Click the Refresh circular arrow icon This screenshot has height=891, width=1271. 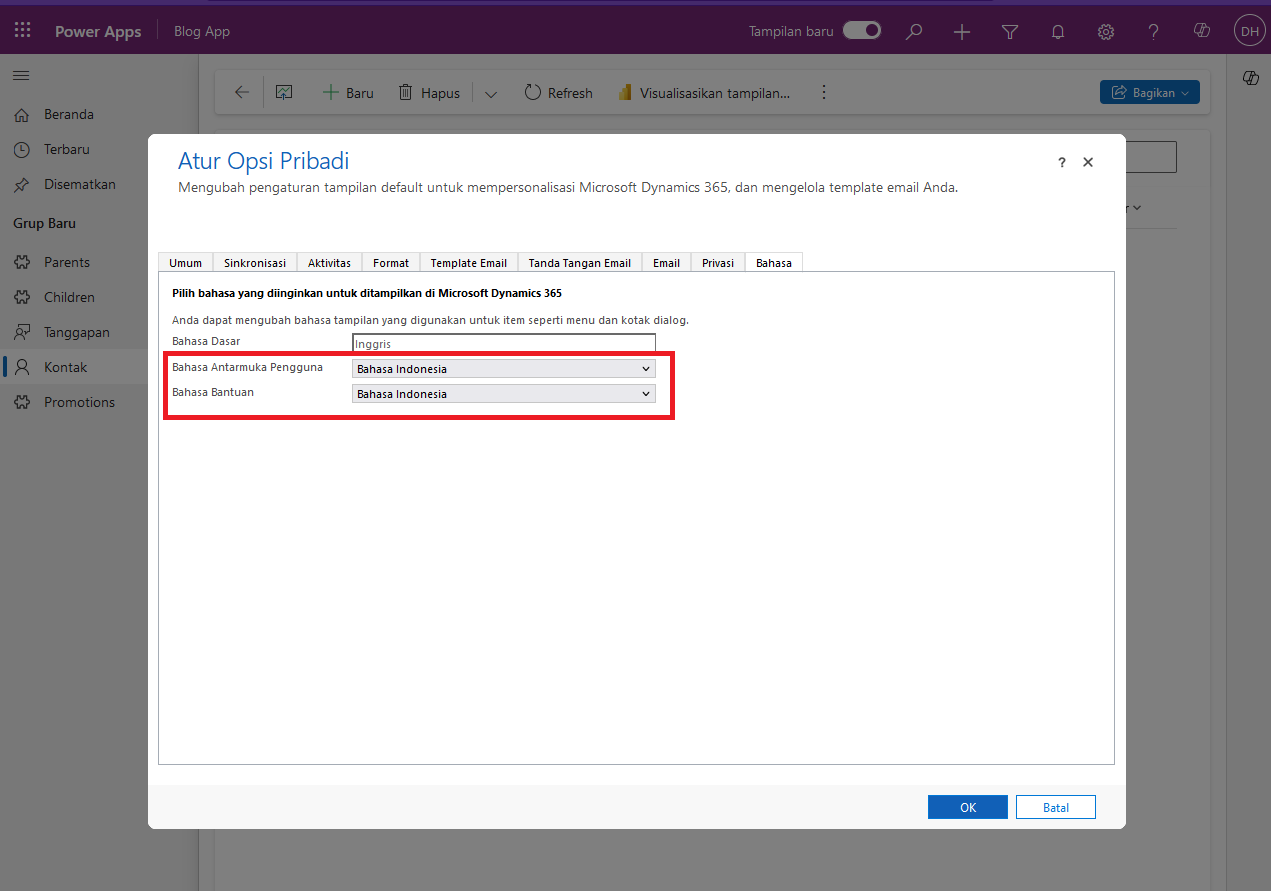[533, 92]
